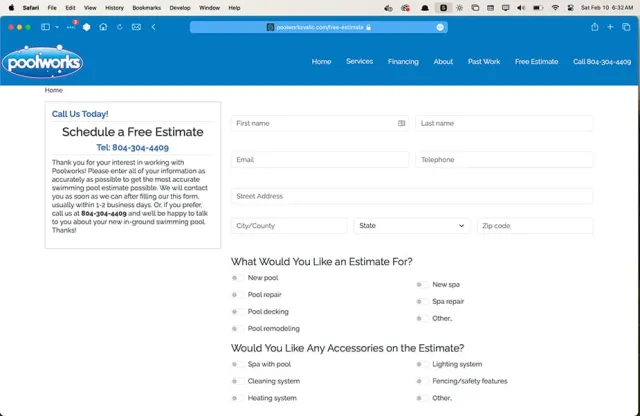Viewport: 640px width, 416px height.
Task: Toggle Other under accessories
Action: tap(422, 398)
